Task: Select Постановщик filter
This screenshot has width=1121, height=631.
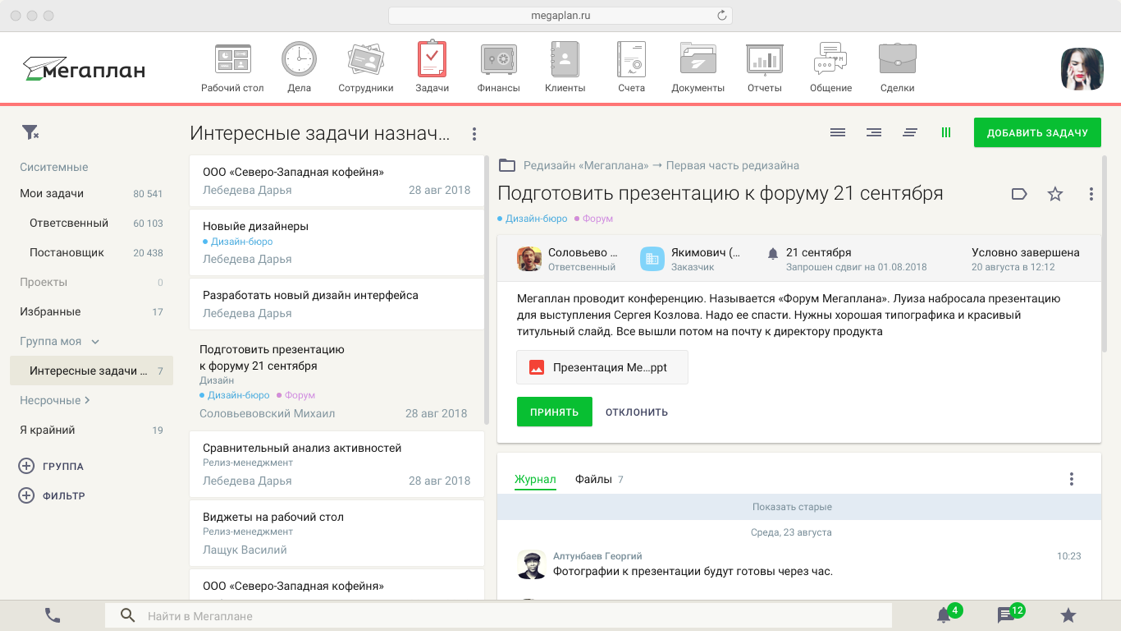Action: pos(92,252)
